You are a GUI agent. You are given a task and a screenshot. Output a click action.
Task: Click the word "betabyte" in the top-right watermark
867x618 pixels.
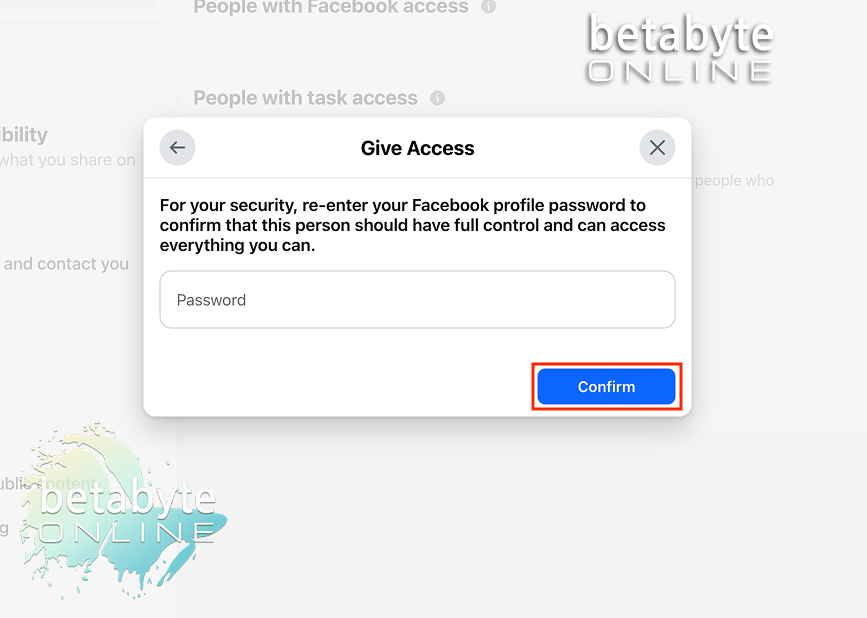coord(679,36)
